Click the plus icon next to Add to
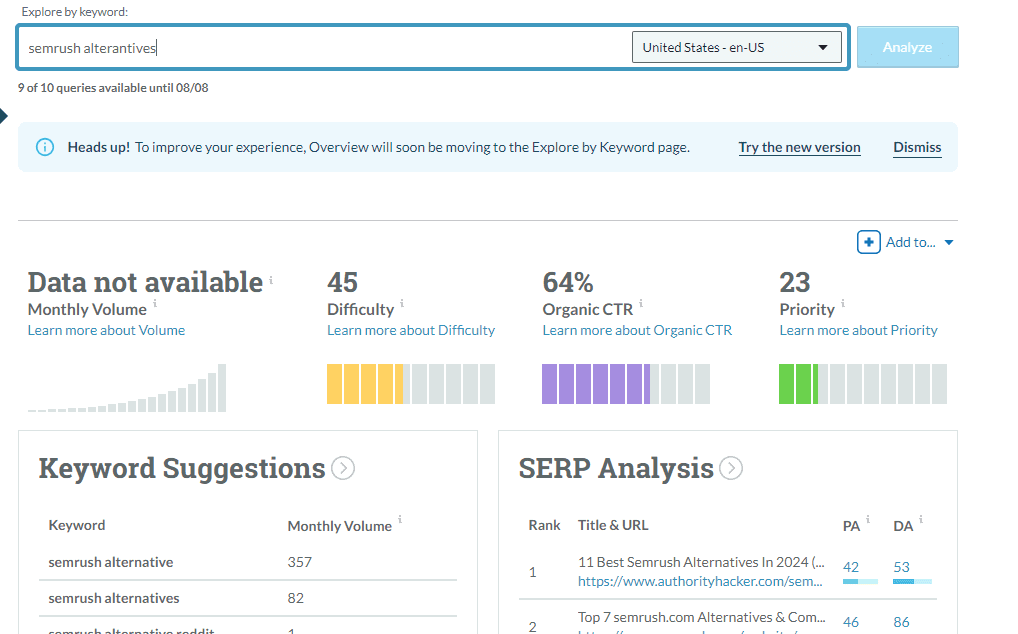This screenshot has width=1018, height=634. (869, 242)
